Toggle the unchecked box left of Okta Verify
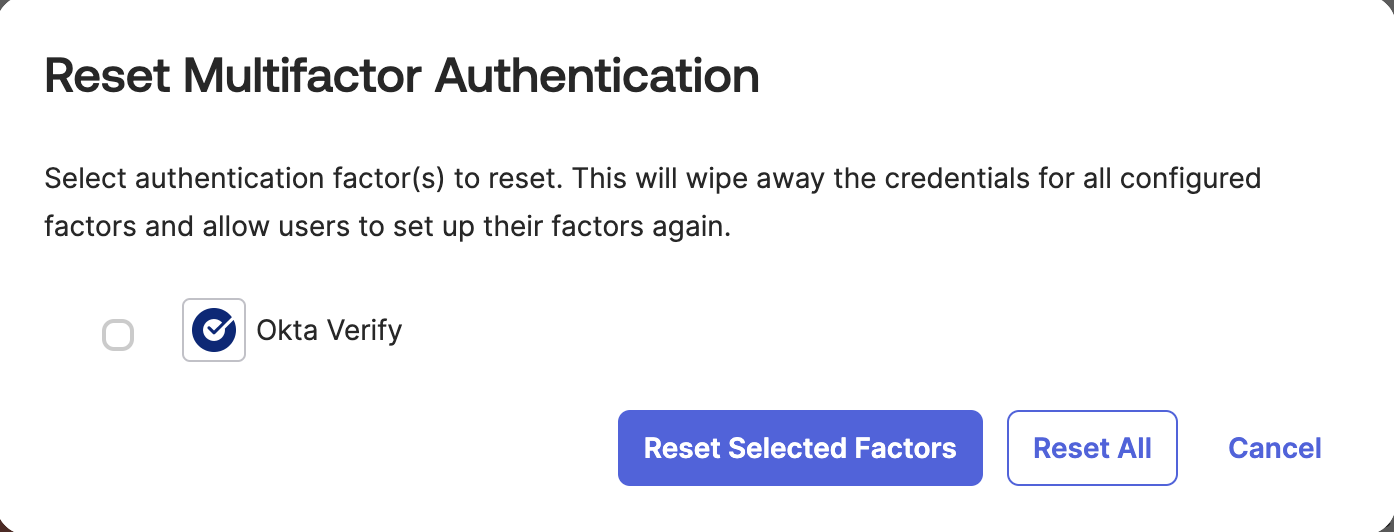This screenshot has height=532, width=1394. (118, 335)
